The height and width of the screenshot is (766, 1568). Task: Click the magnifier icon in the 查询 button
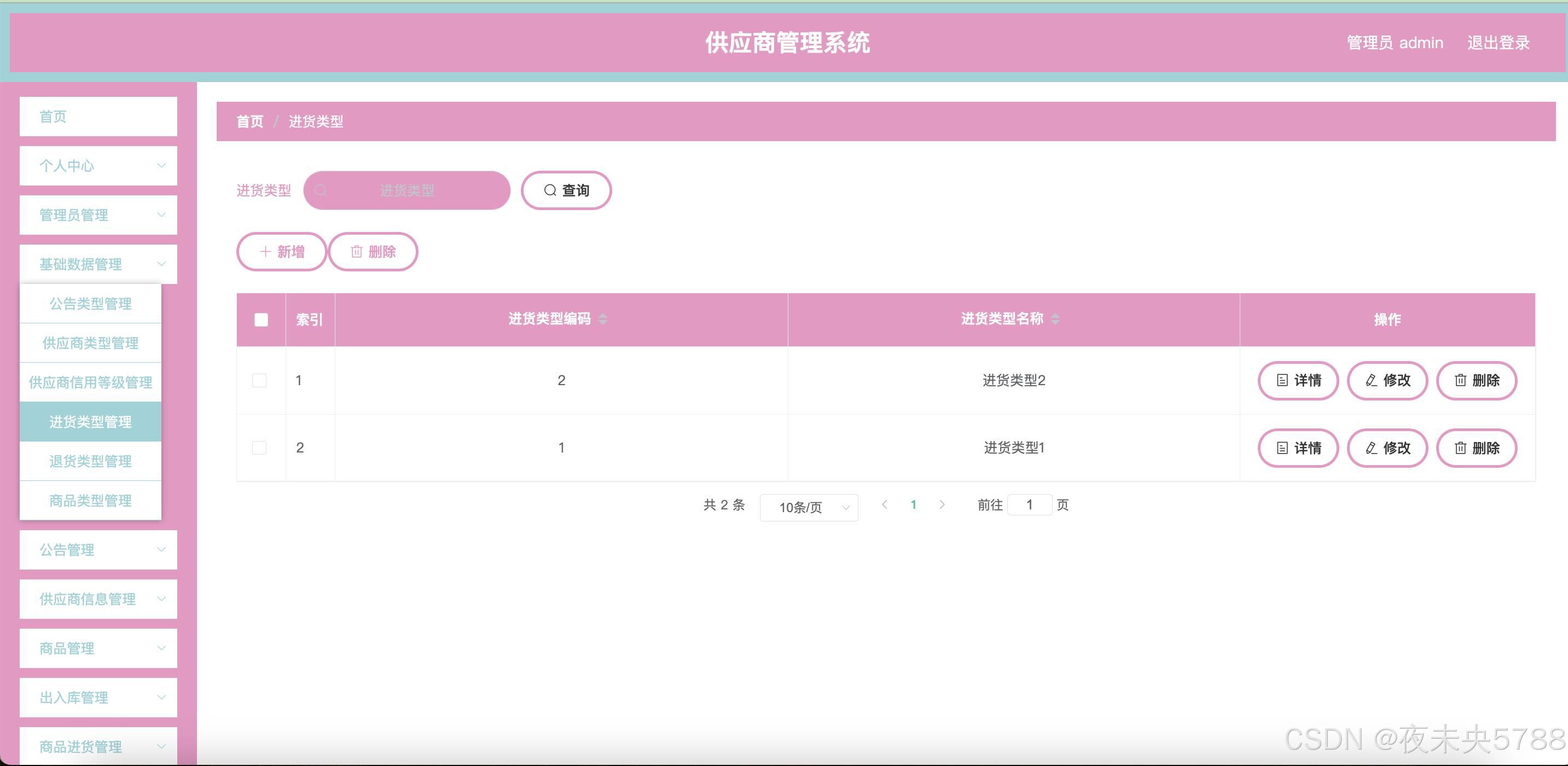[550, 190]
